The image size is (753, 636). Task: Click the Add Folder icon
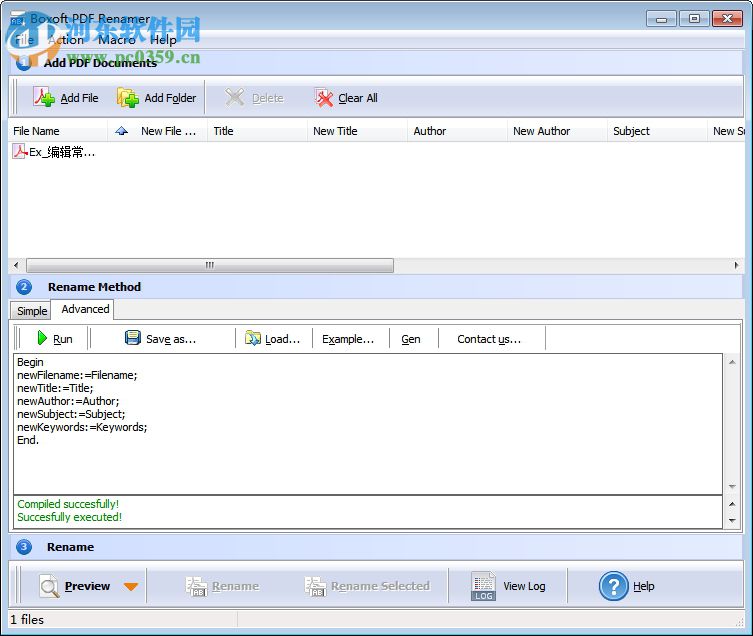coord(128,98)
